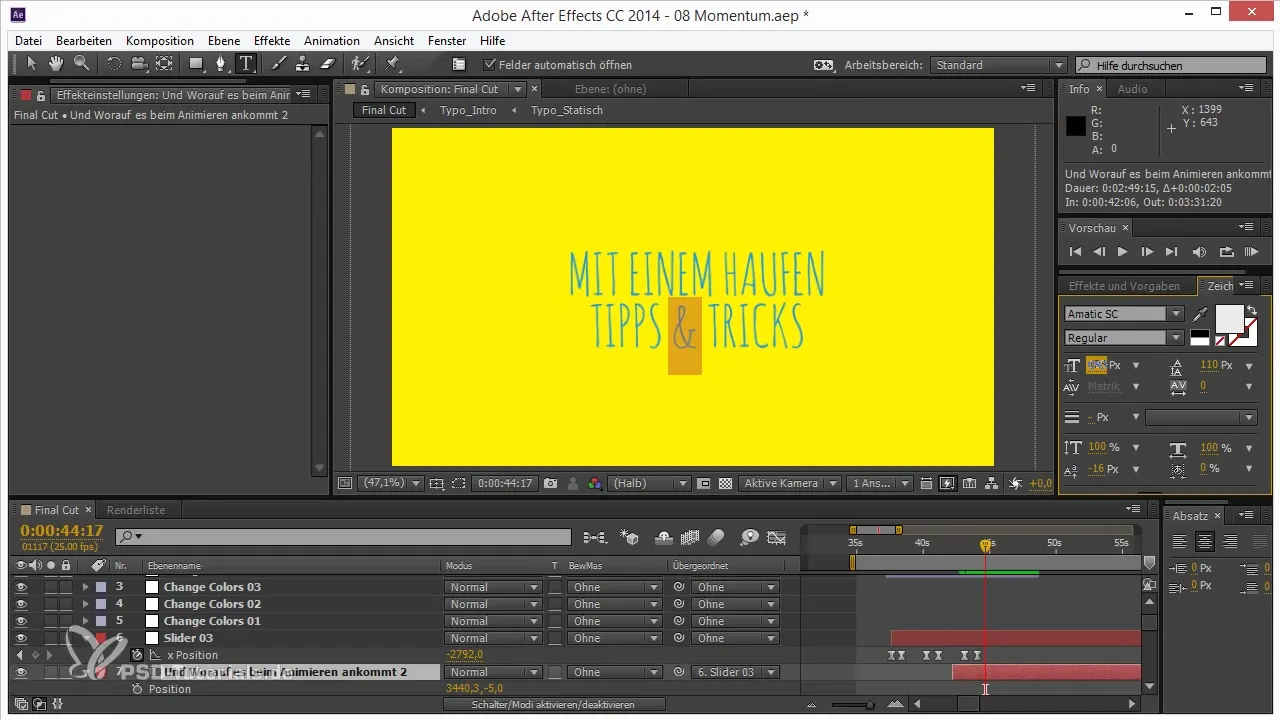The image size is (1280, 720).
Task: Hide the Change Colors 01 layer
Action: coord(21,621)
